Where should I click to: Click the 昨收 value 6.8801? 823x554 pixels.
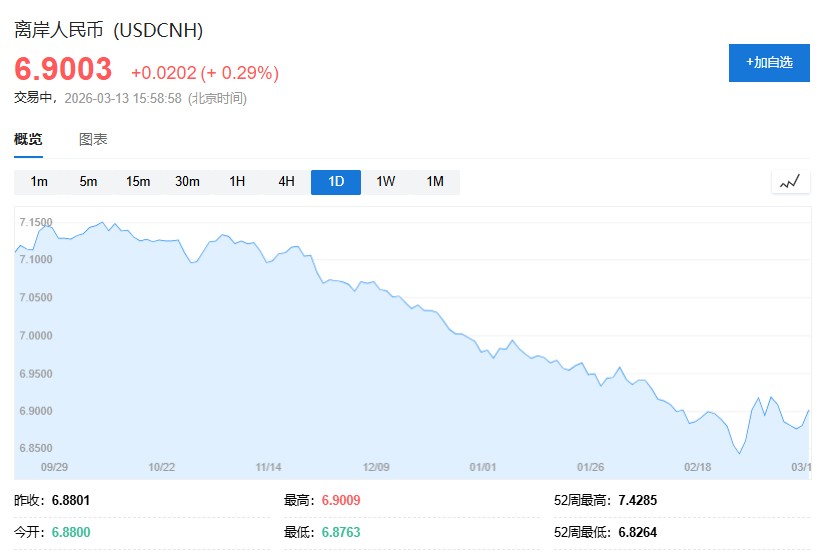71,500
